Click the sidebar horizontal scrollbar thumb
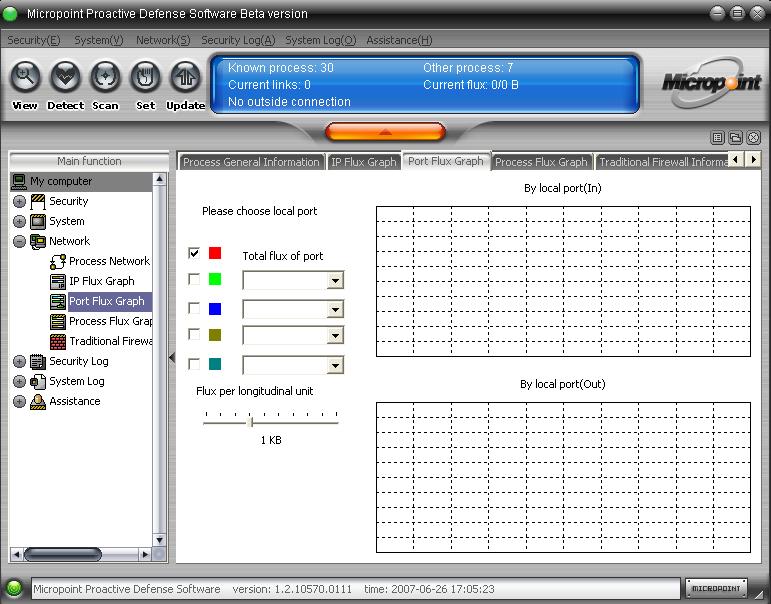This screenshot has width=771, height=604. point(62,554)
